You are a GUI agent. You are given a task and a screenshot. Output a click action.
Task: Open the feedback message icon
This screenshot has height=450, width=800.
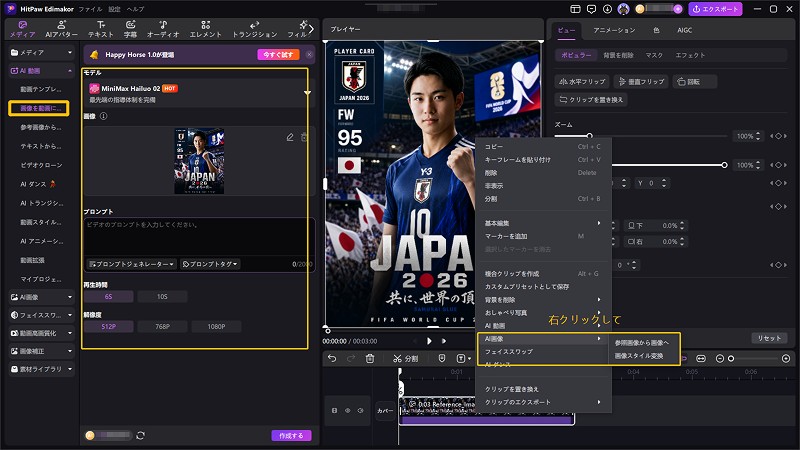[x=591, y=9]
